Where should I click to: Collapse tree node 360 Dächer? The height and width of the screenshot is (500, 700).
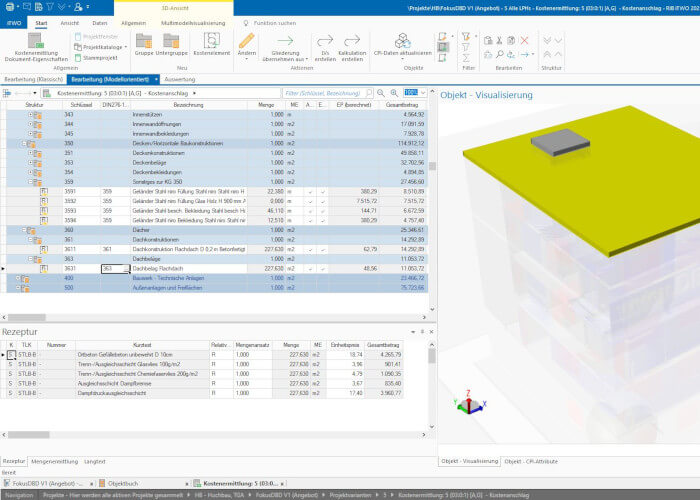(x=24, y=230)
